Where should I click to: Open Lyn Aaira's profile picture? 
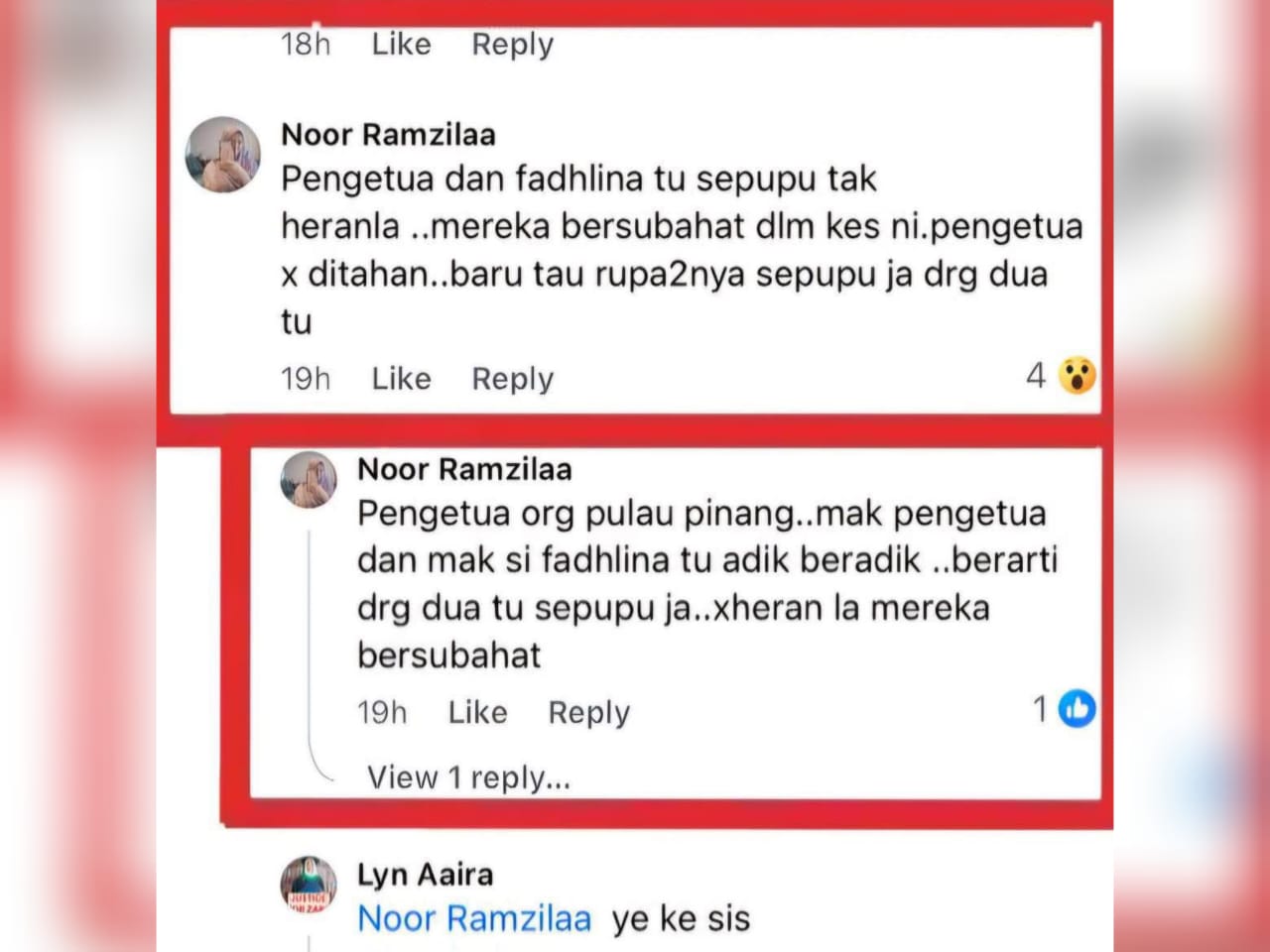tap(309, 884)
